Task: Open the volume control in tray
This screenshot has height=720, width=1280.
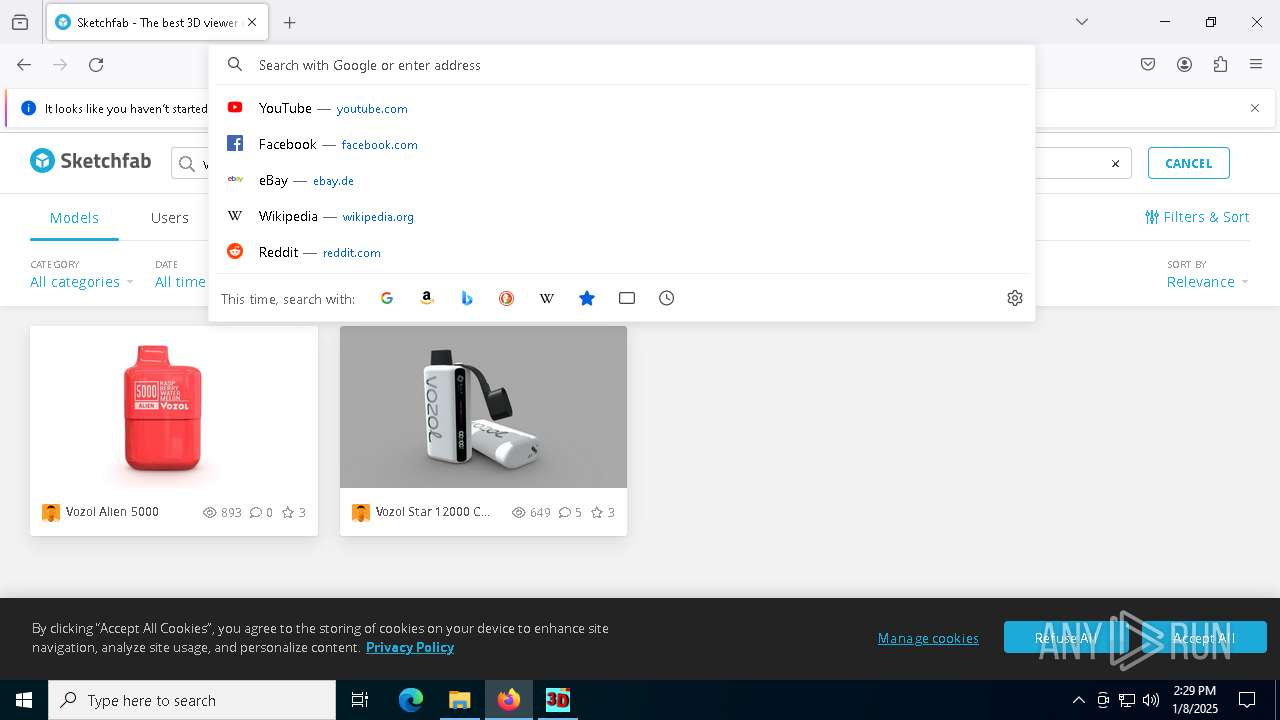Action: pos(1151,700)
